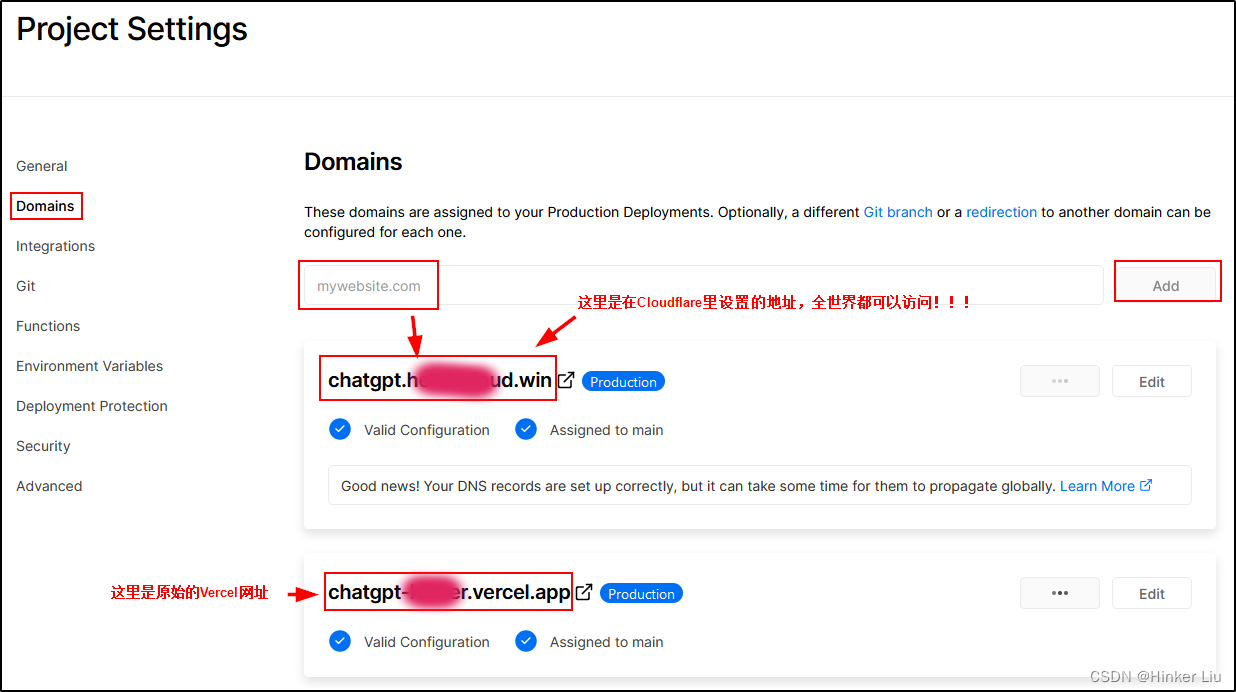Click Valid Configuration check icon for .win domain

(340, 430)
